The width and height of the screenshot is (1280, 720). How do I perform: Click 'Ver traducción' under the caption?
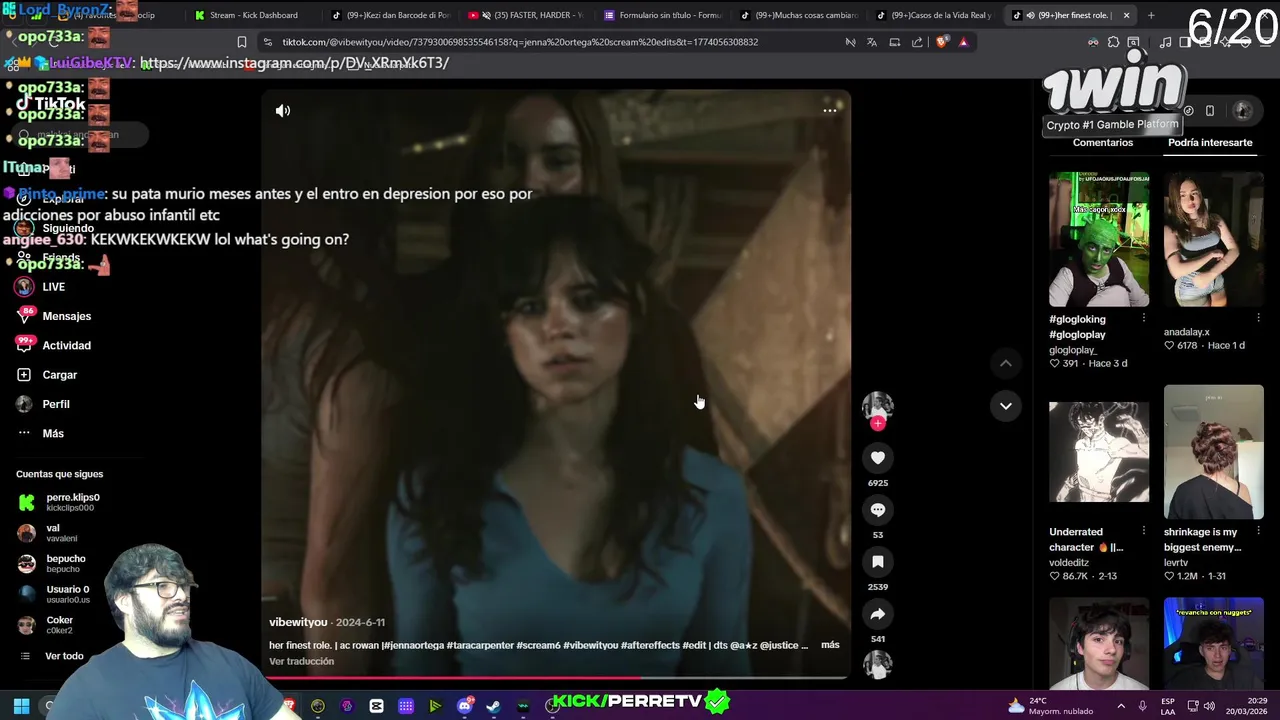(301, 661)
